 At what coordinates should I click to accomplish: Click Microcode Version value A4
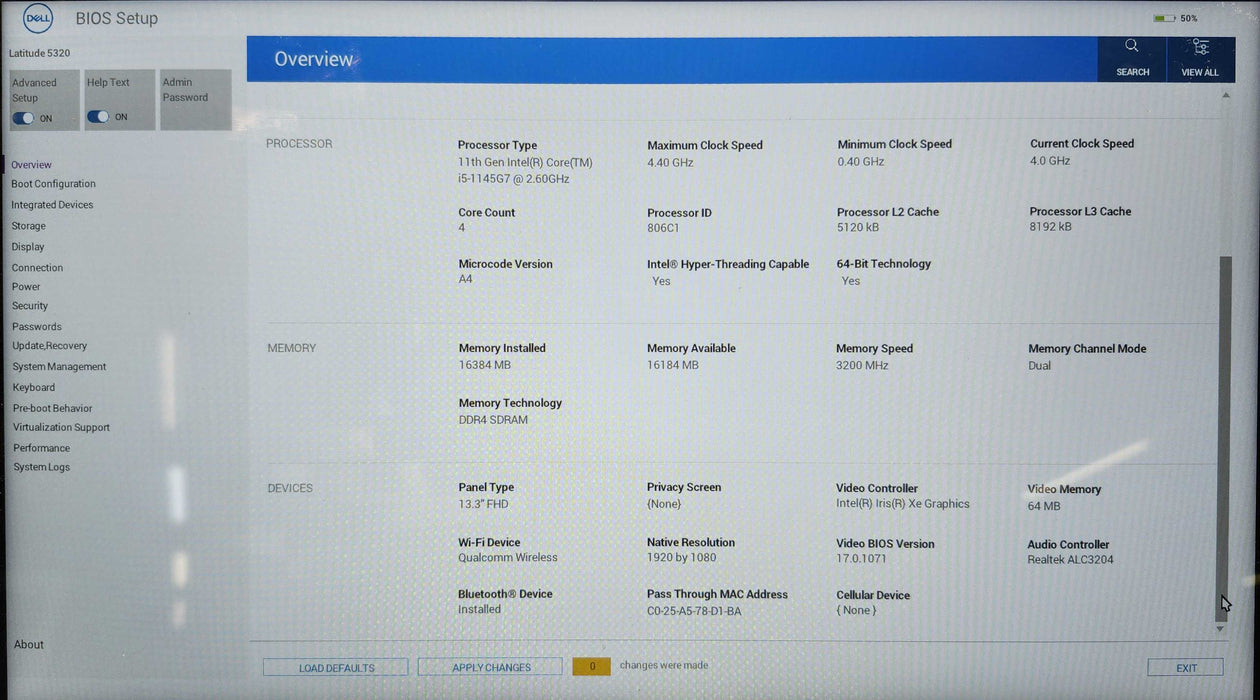click(x=465, y=279)
